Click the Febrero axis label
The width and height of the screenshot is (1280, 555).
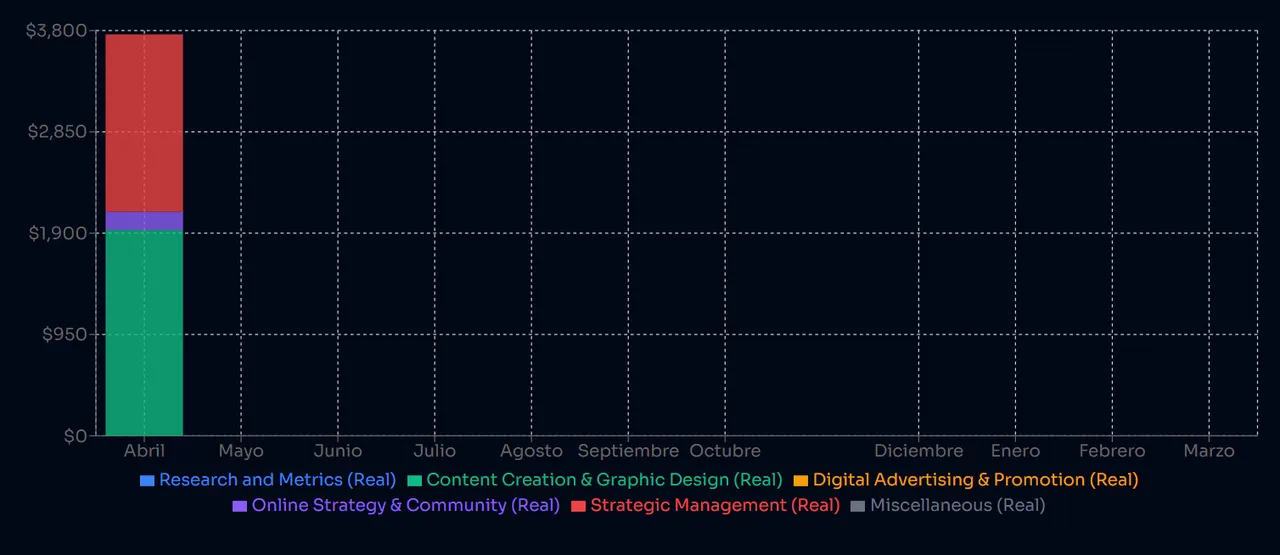pyautogui.click(x=1112, y=451)
